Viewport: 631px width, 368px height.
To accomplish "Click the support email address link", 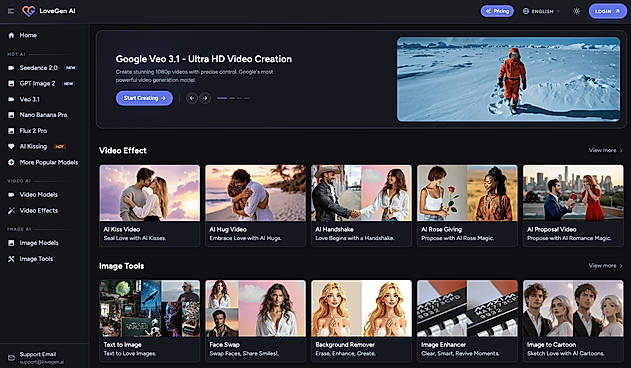I will click(42, 362).
